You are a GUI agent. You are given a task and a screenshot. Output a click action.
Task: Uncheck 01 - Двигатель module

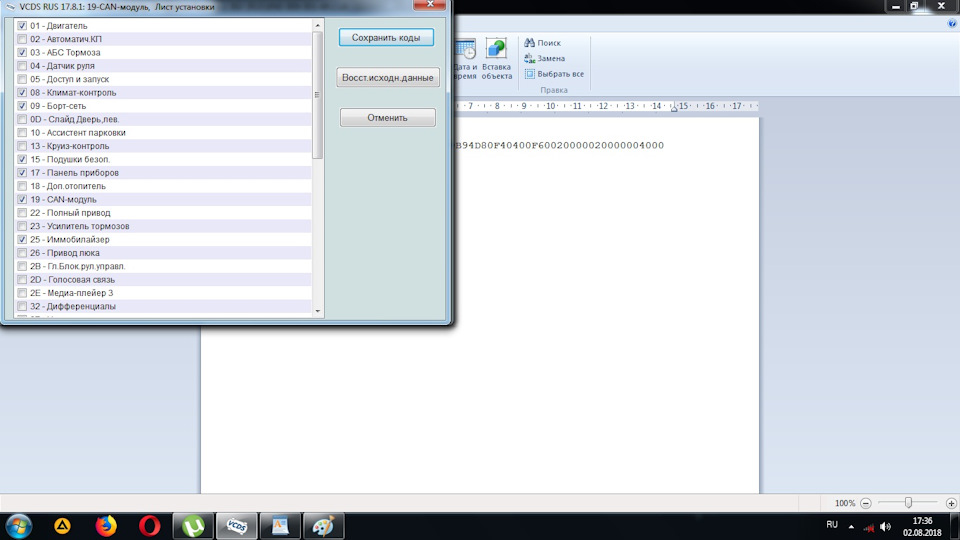tap(22, 26)
